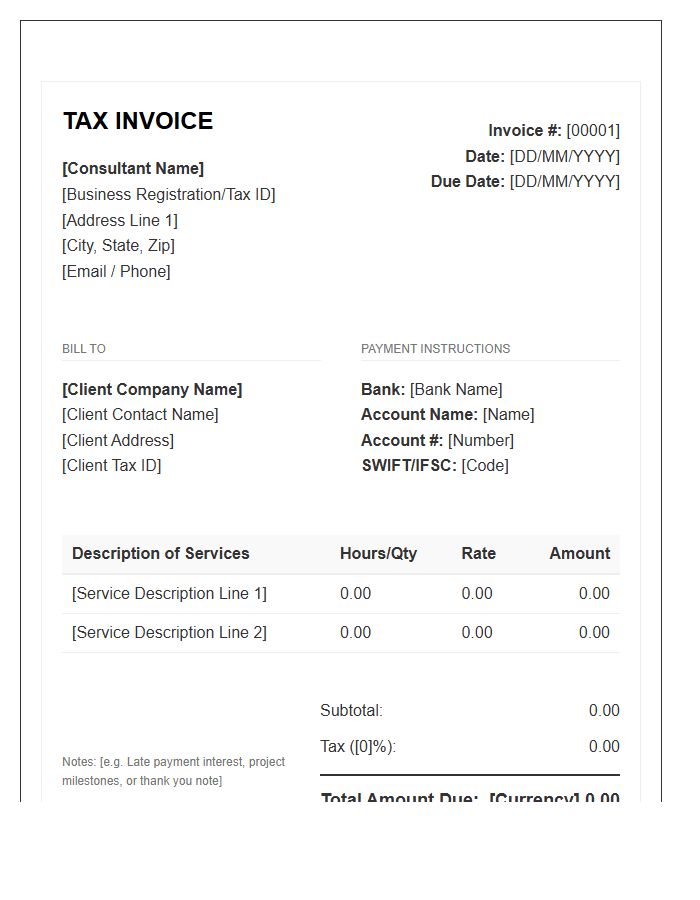Click the [Client Contact Name] line
Viewport: 700px width, 900px height.
click(140, 414)
